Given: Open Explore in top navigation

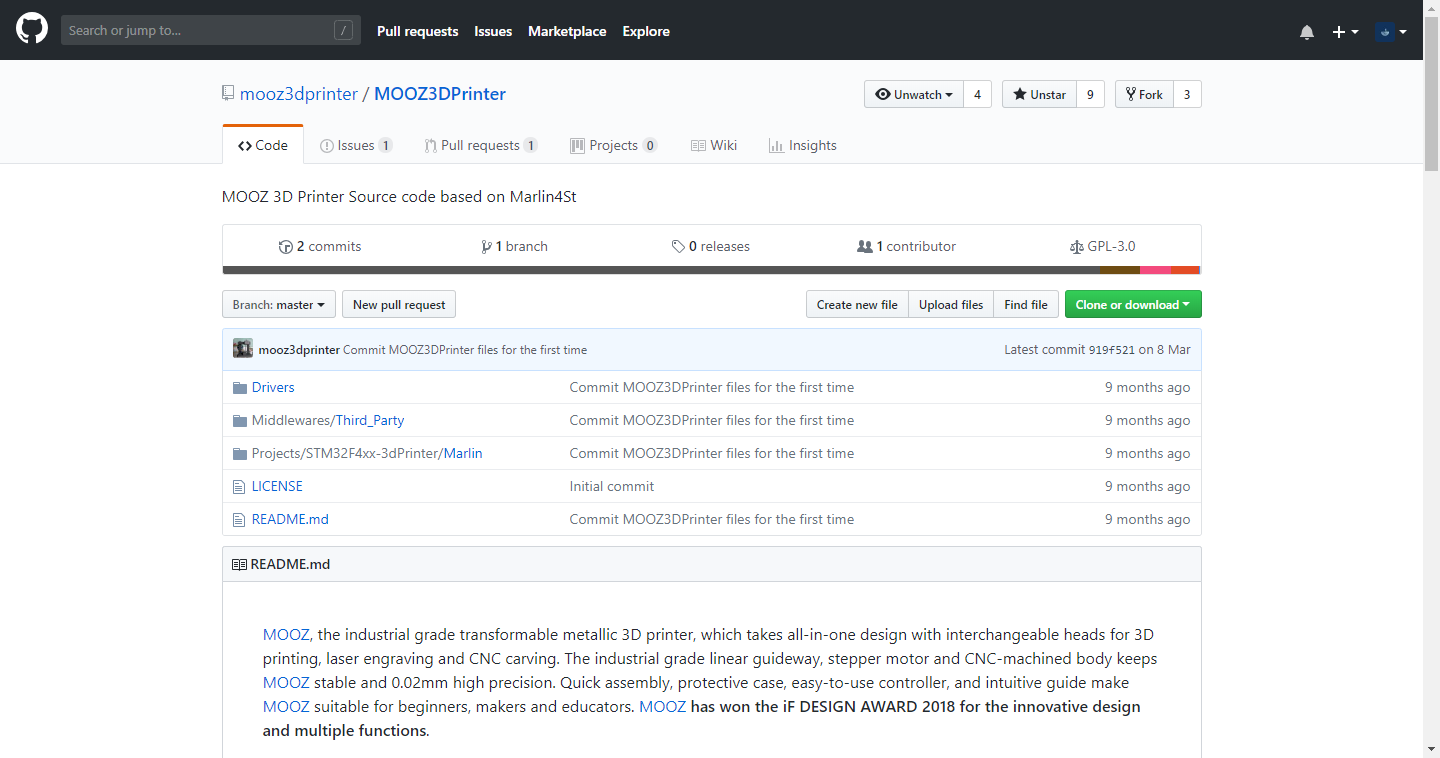Looking at the screenshot, I should point(646,31).
